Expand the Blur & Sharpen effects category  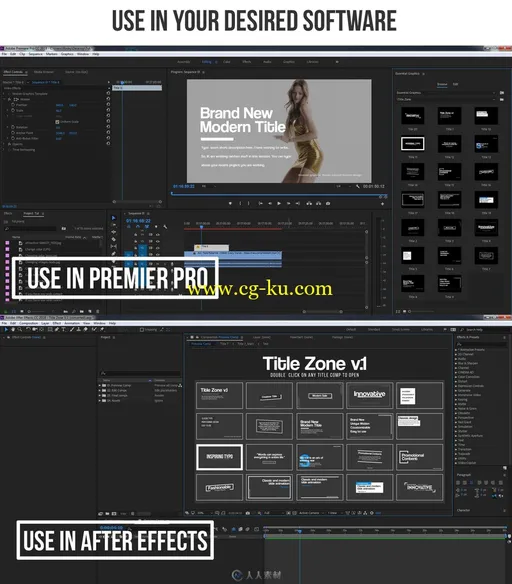click(456, 363)
